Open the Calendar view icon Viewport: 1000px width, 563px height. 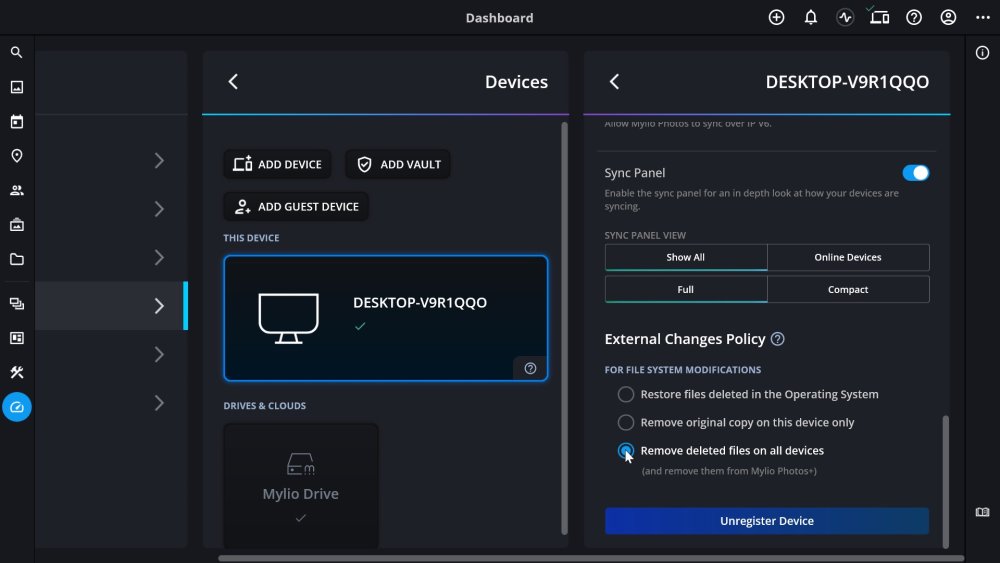[17, 121]
